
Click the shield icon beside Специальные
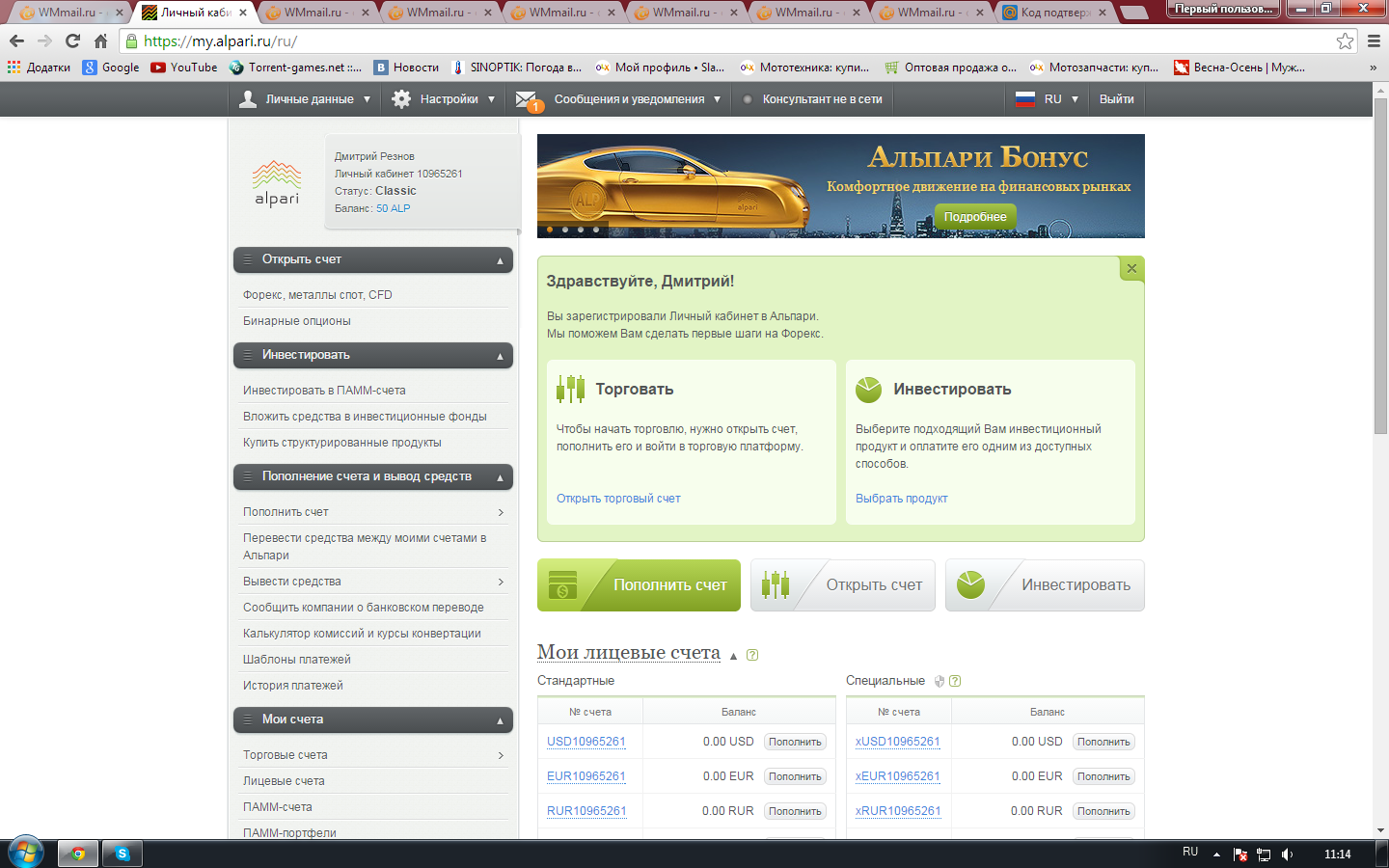coord(940,681)
